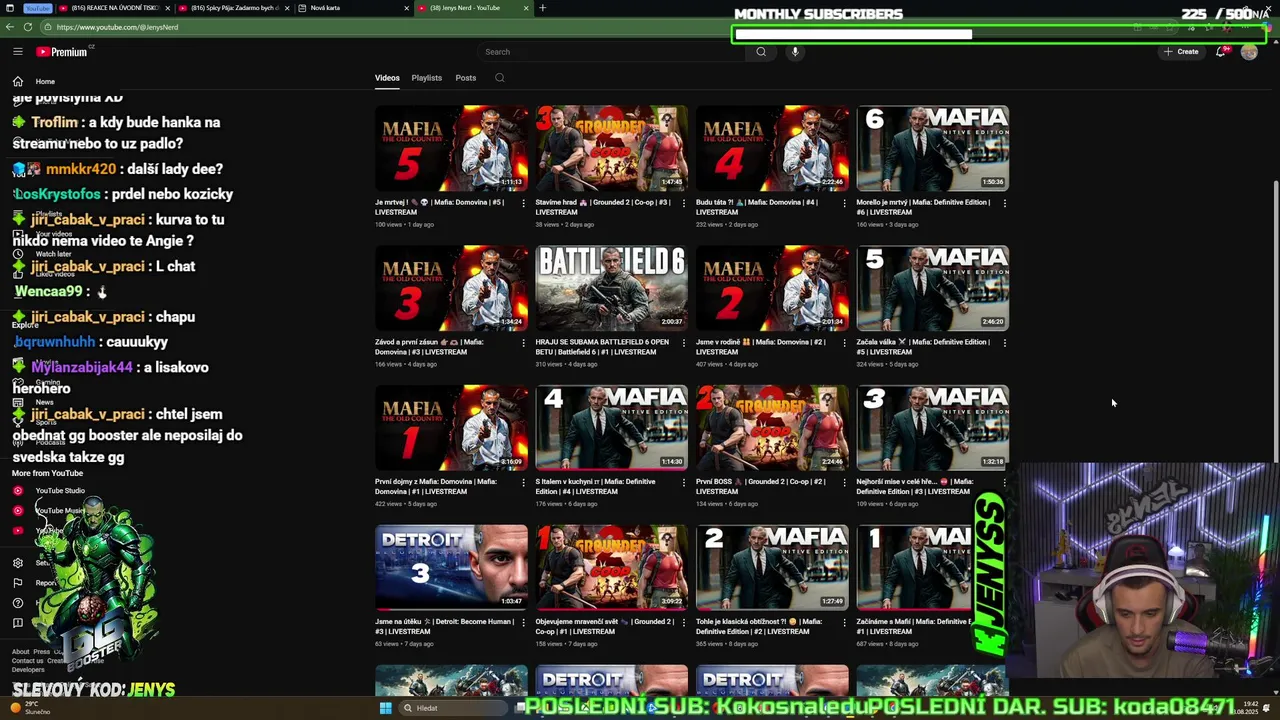This screenshot has height=720, width=1280.
Task: Click the Hledat taskbar search box
Action: [x=455, y=708]
